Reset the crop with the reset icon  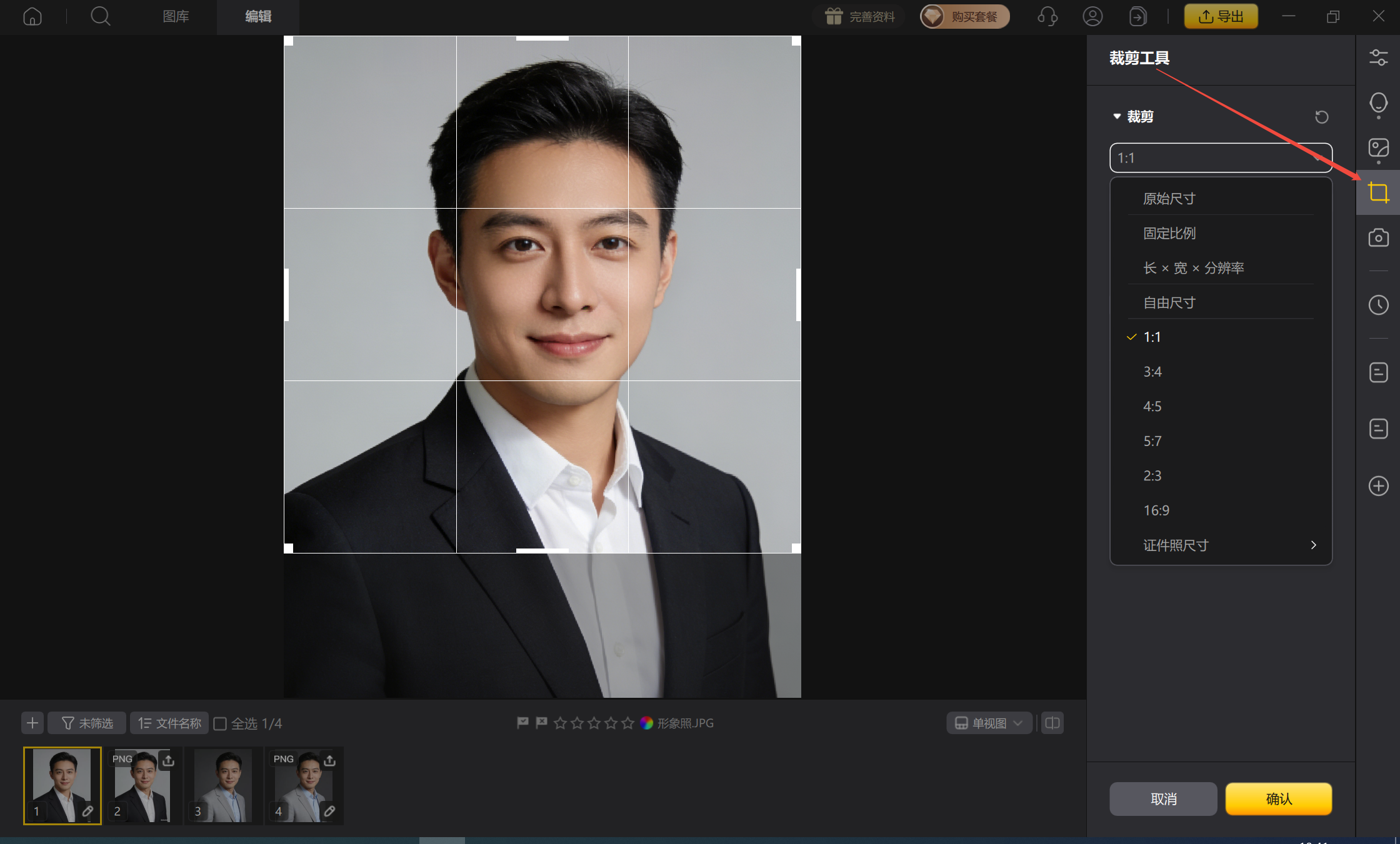click(x=1321, y=117)
